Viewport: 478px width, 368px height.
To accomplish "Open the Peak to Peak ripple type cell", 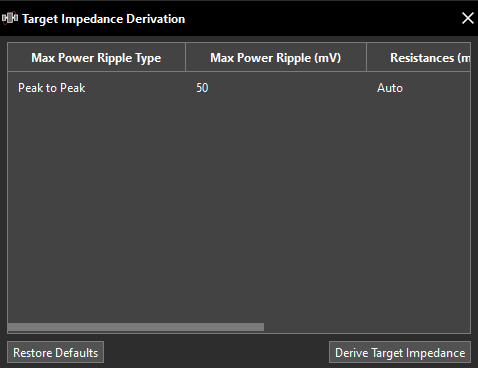I will point(96,88).
